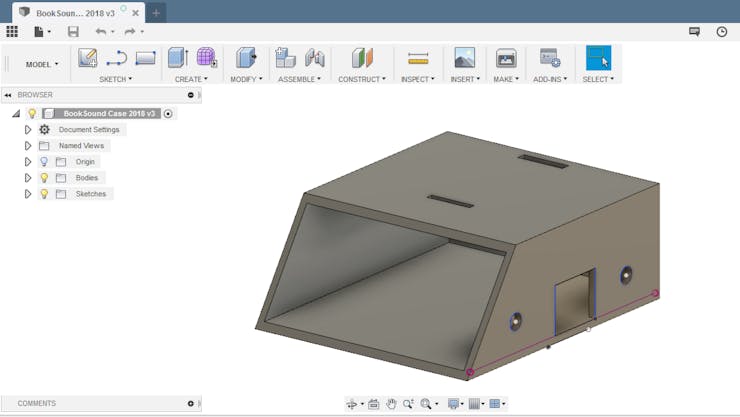
Task: Select the sketch Line/Arc tool icon
Action: coord(117,58)
